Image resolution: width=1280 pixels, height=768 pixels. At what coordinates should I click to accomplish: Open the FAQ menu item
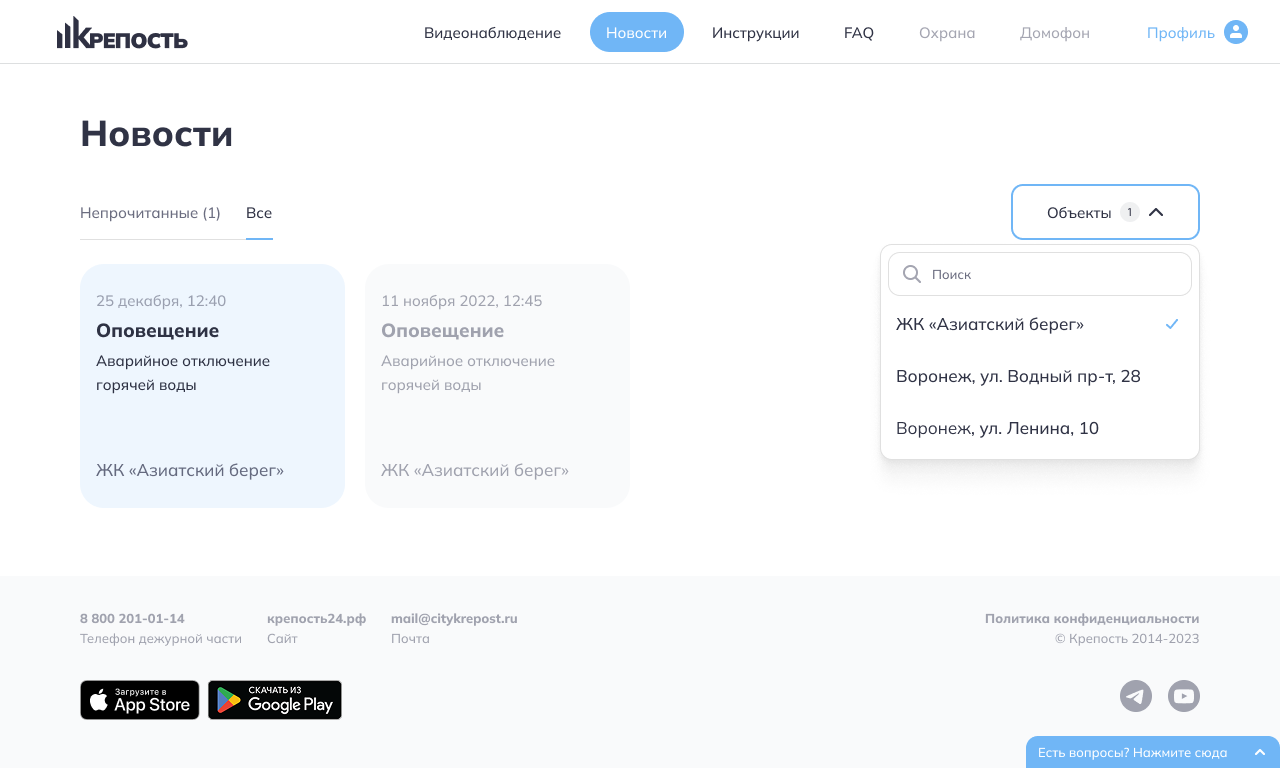[x=859, y=32]
